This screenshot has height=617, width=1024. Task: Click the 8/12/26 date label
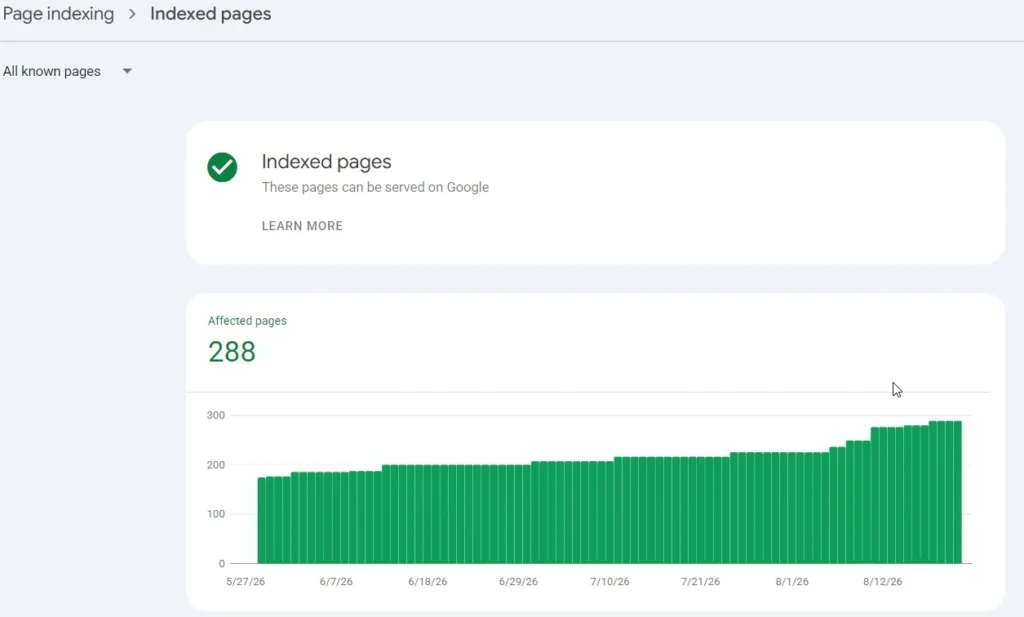pyautogui.click(x=883, y=582)
